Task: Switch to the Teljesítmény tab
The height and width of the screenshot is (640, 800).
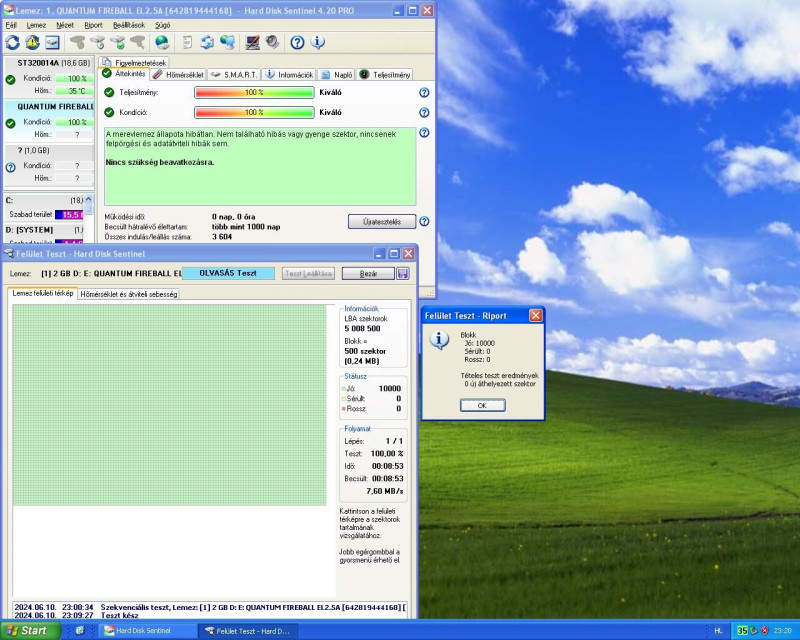Action: 385,75
